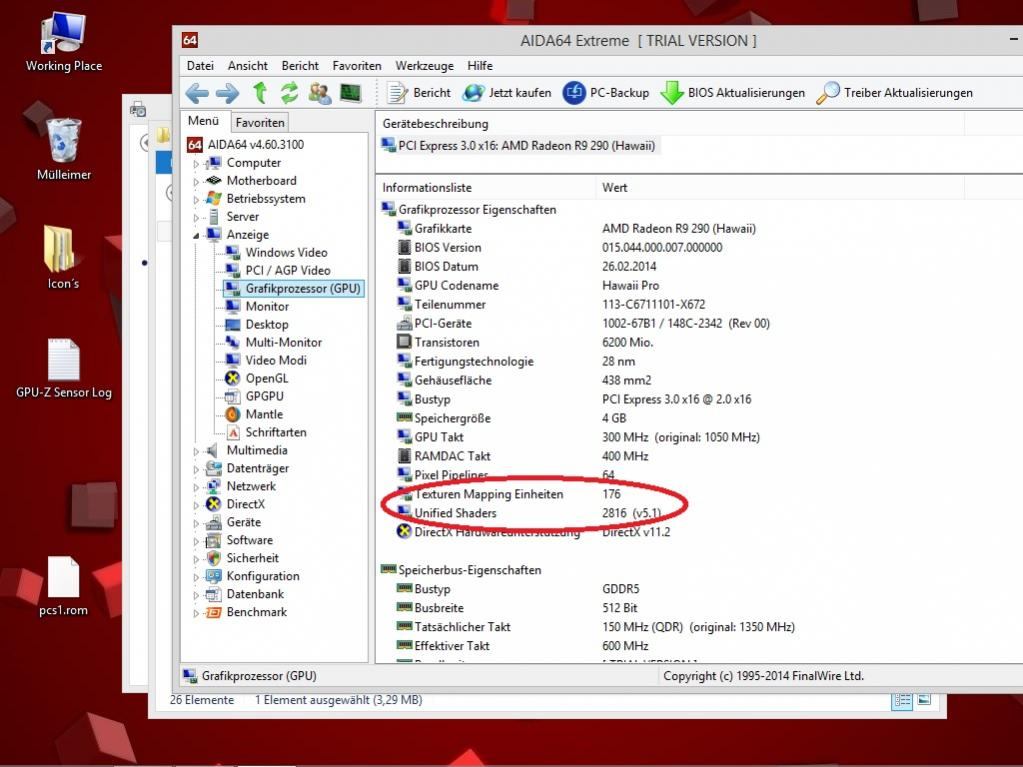Switch to the Menü tab
This screenshot has width=1023, height=767.
(204, 121)
